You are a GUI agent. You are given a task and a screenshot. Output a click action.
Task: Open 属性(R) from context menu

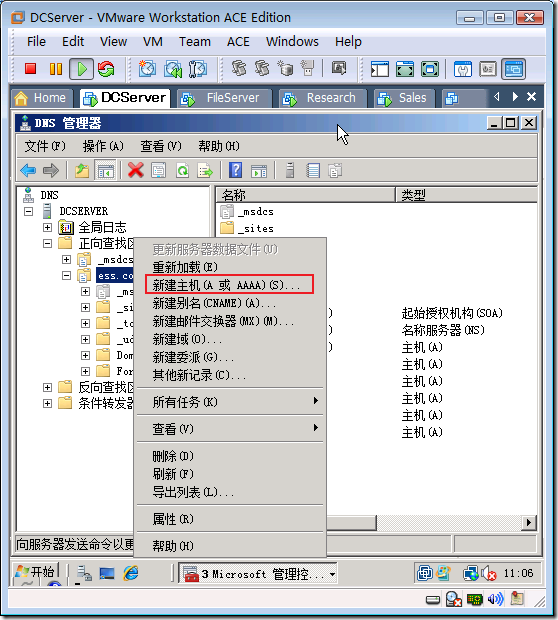tap(231, 519)
